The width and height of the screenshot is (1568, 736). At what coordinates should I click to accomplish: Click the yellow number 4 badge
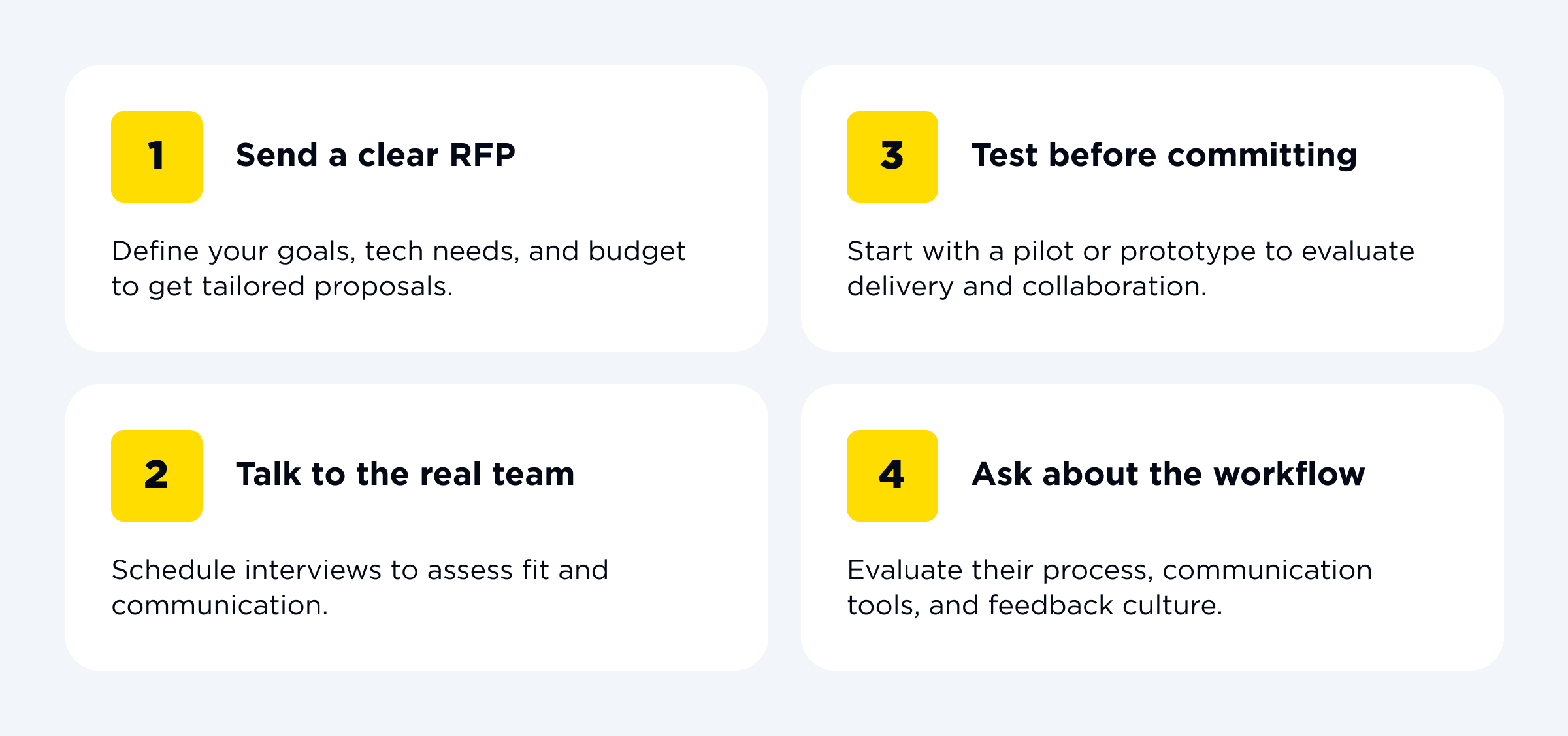pyautogui.click(x=892, y=475)
